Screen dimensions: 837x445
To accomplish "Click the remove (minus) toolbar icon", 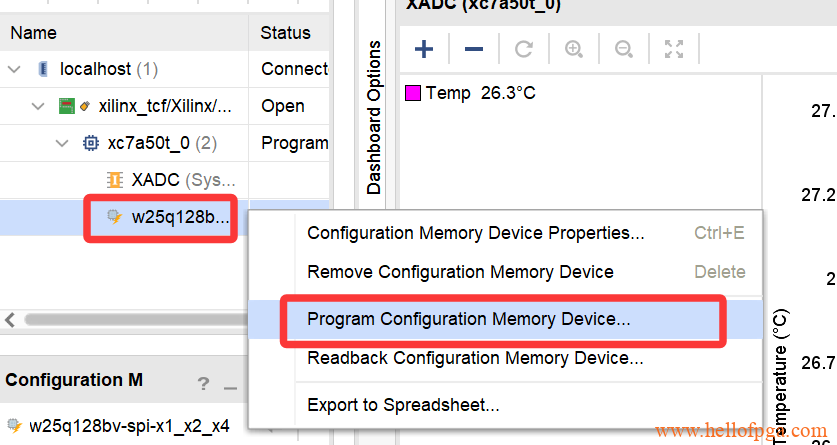I will pos(474,48).
